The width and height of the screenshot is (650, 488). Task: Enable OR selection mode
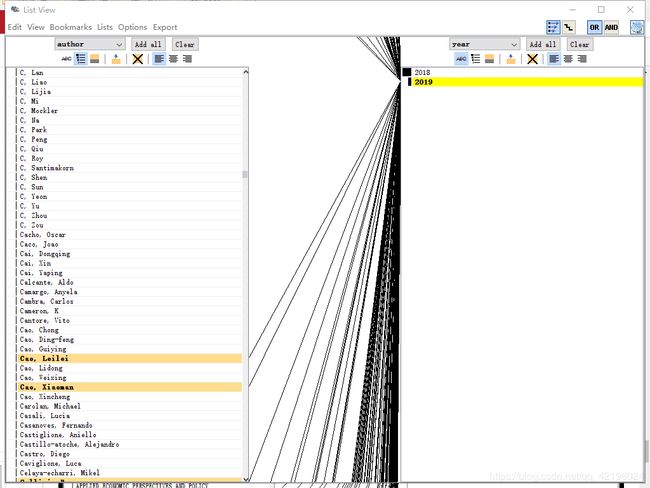point(594,27)
